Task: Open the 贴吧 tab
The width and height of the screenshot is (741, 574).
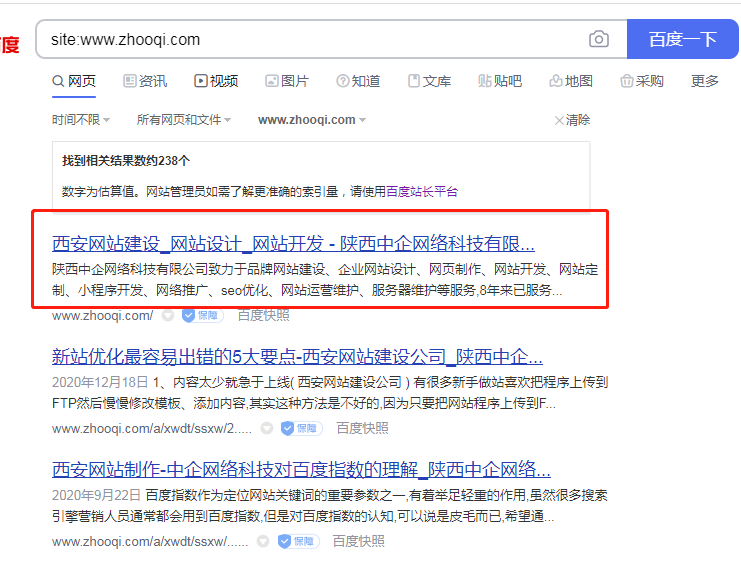Action: tap(500, 81)
